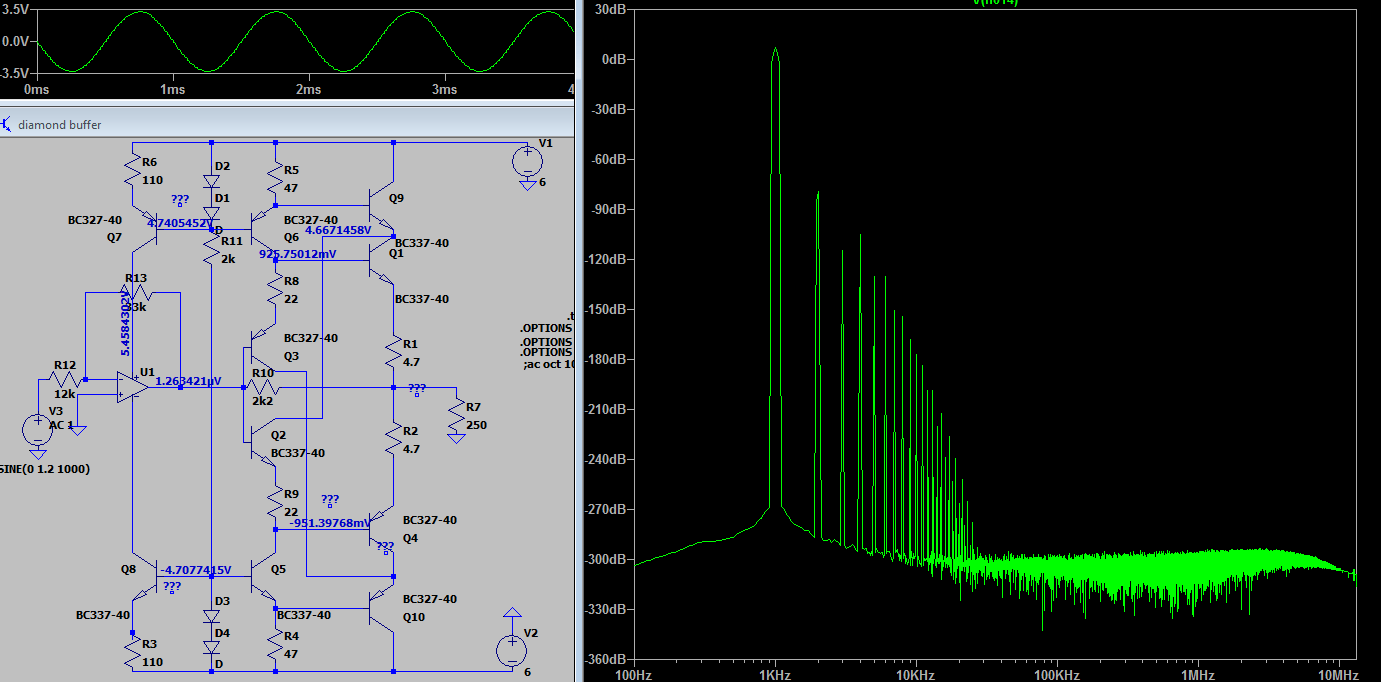The image size is (1381, 682).
Task: Click the schematic icon beside diamond buffer title
Action: point(7,125)
